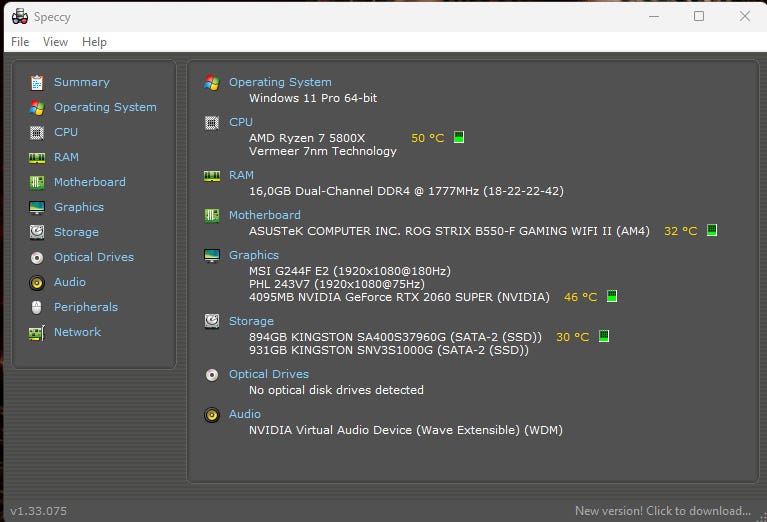View Optical Drives section from sidebar
This screenshot has width=767, height=522.
click(94, 257)
